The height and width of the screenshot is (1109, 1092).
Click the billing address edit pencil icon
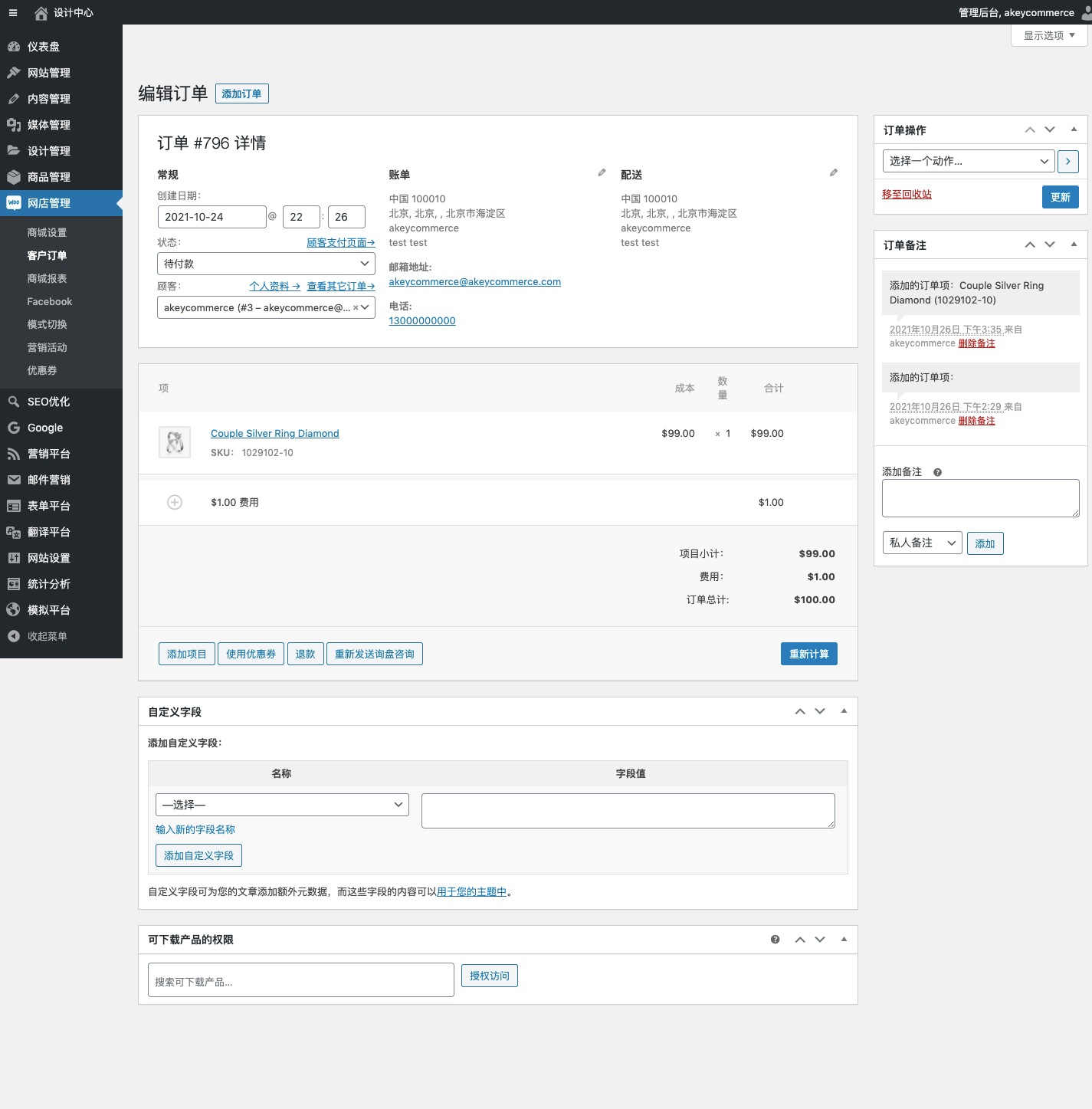click(x=602, y=173)
